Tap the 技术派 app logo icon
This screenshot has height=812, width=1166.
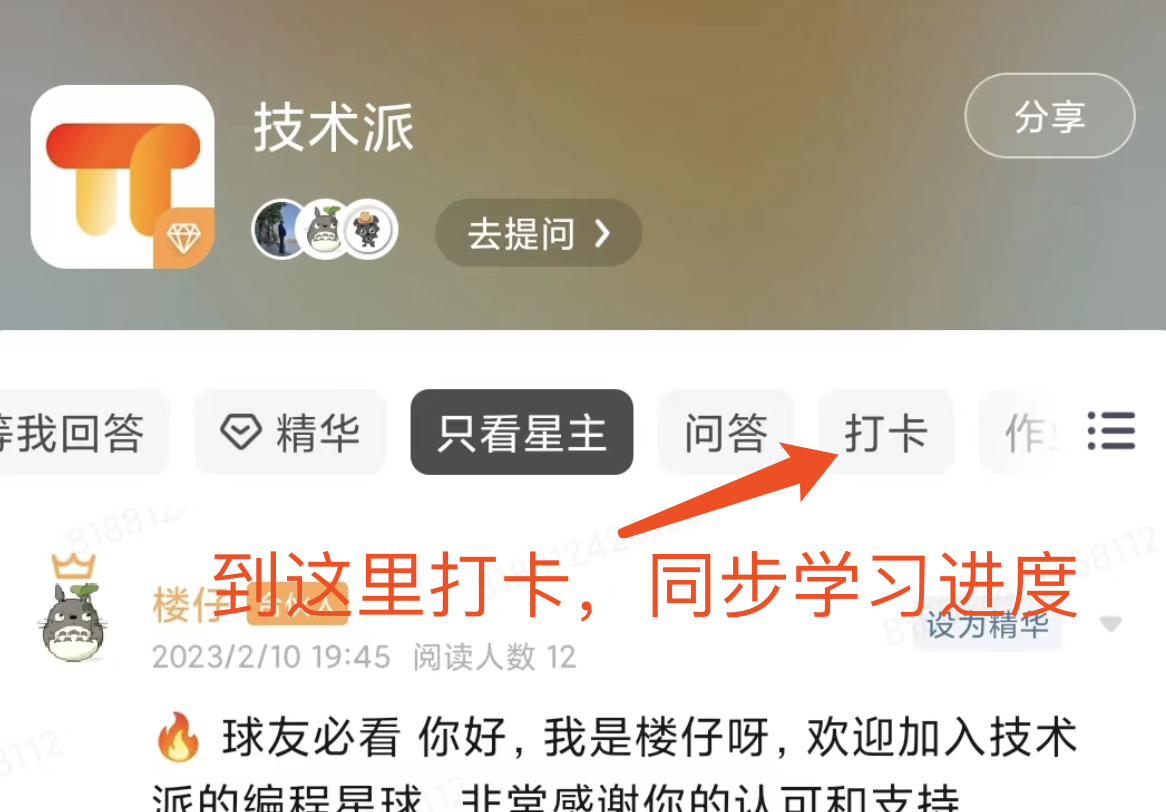point(123,177)
